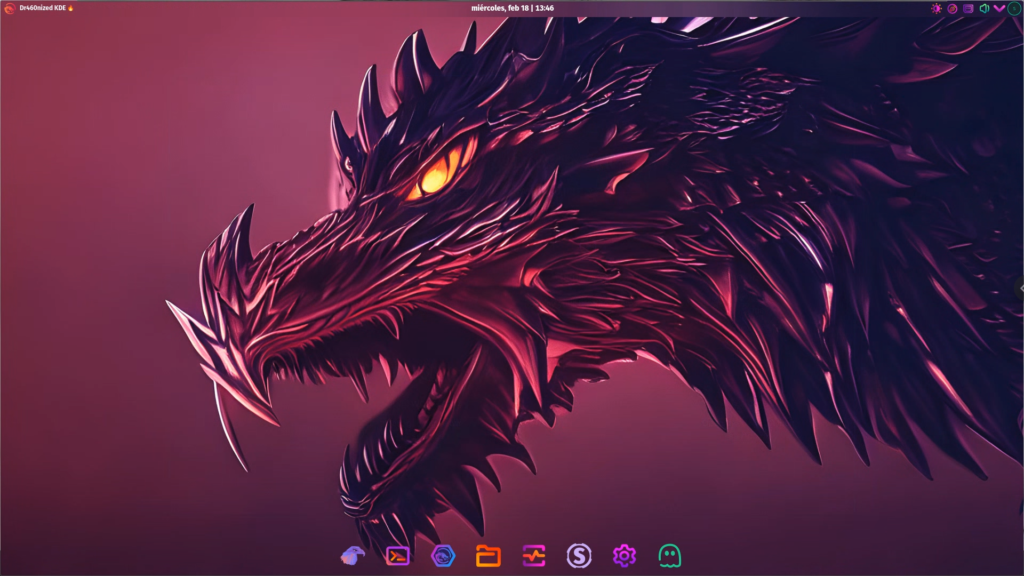Open the volume speaker icon in the tray
The image size is (1024, 576).
coord(983,8)
